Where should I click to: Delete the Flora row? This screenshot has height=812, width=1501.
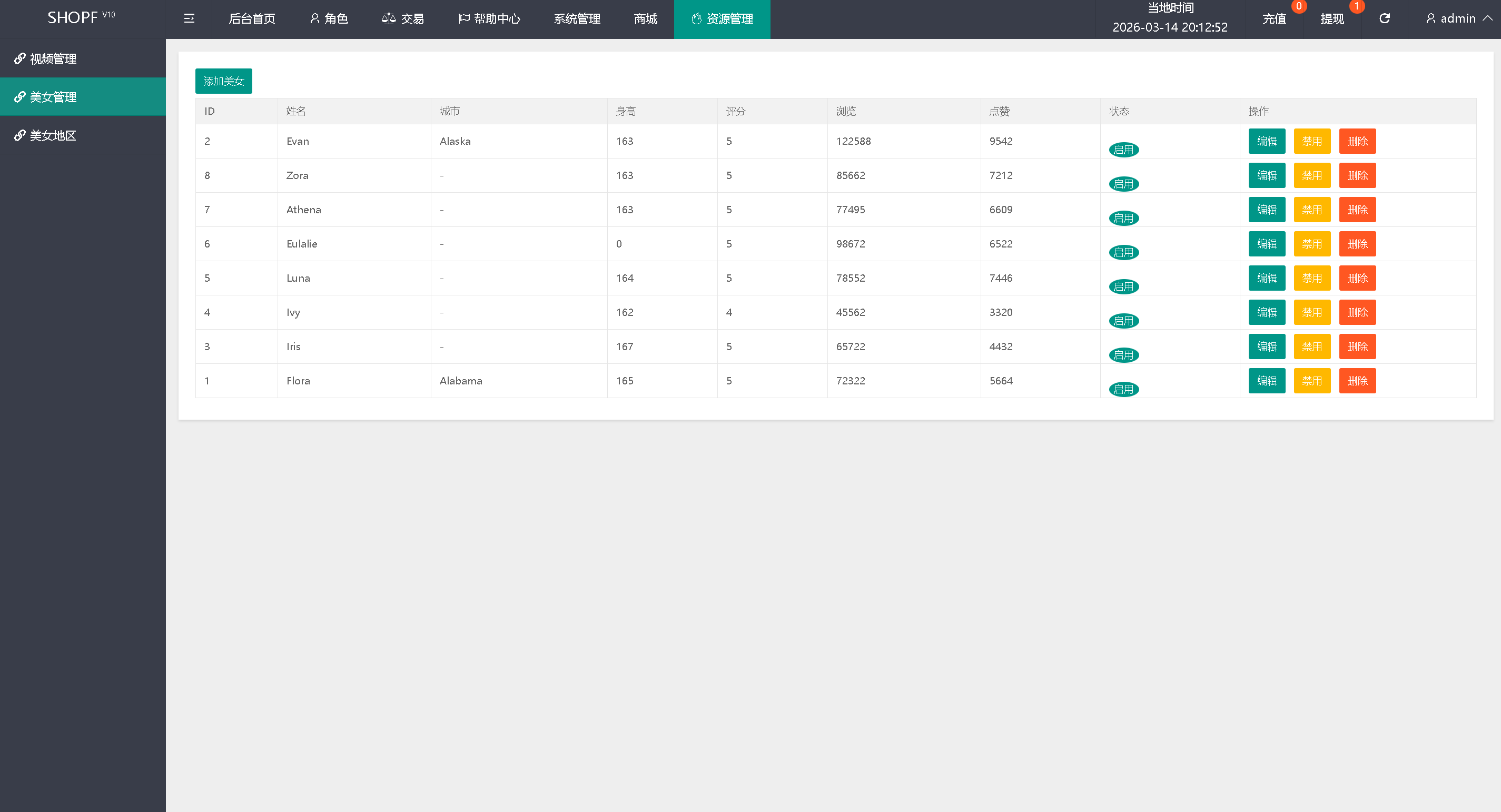pos(1358,381)
